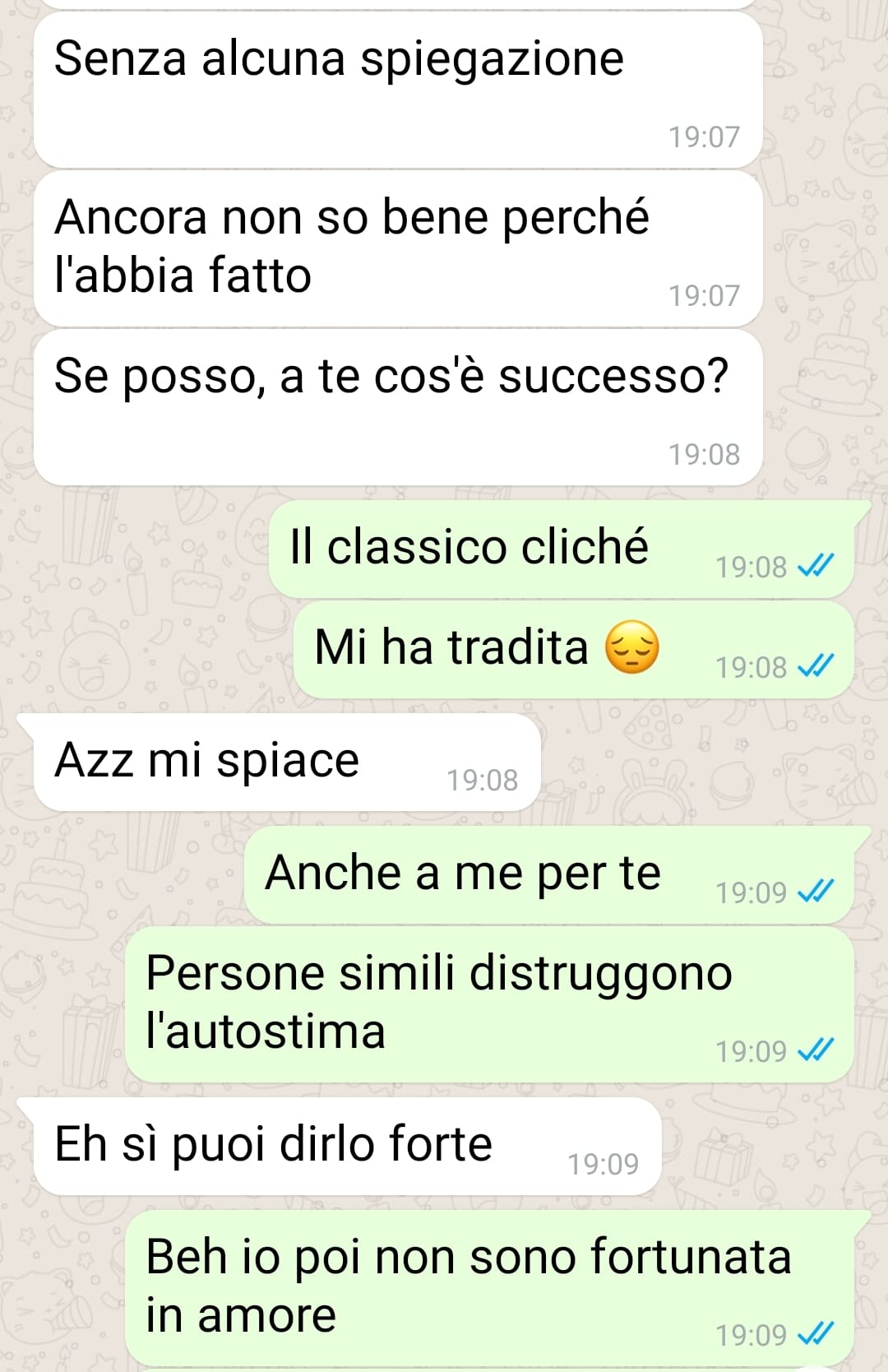This screenshot has width=888, height=1372.
Task: Select 'Ancora non so bene perché l'abbia fatto' message
Action: pyautogui.click(x=398, y=248)
